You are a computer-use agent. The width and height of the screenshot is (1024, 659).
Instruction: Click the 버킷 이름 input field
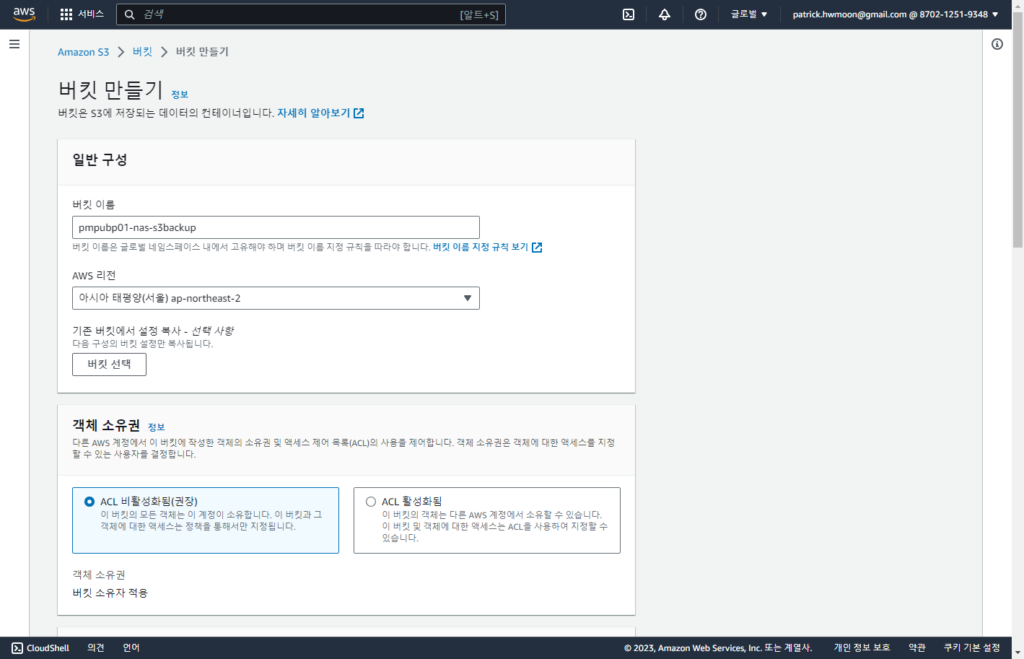[276, 227]
